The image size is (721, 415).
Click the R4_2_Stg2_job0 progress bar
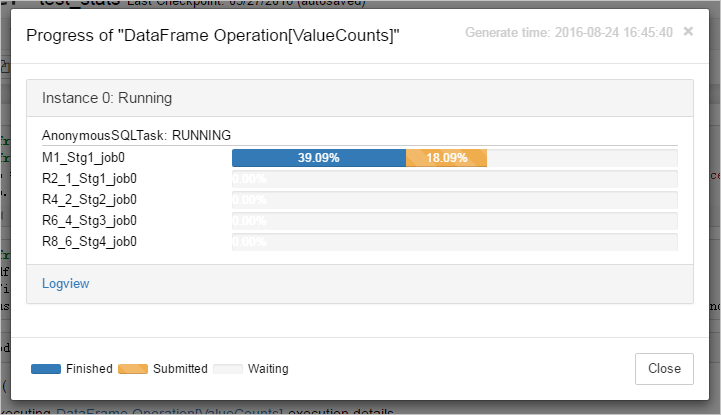click(454, 200)
